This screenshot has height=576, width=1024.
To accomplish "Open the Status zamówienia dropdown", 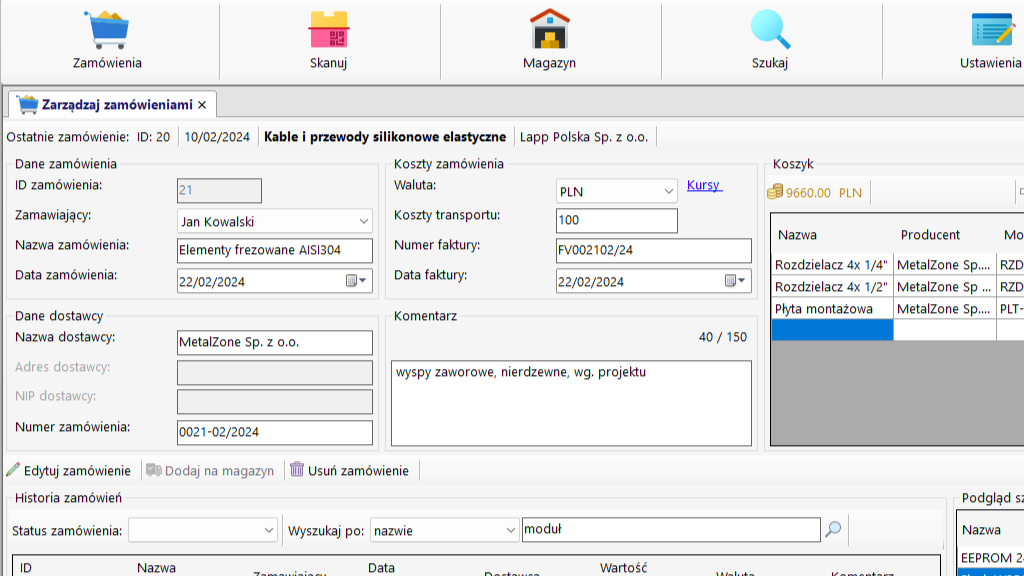I will pos(268,530).
